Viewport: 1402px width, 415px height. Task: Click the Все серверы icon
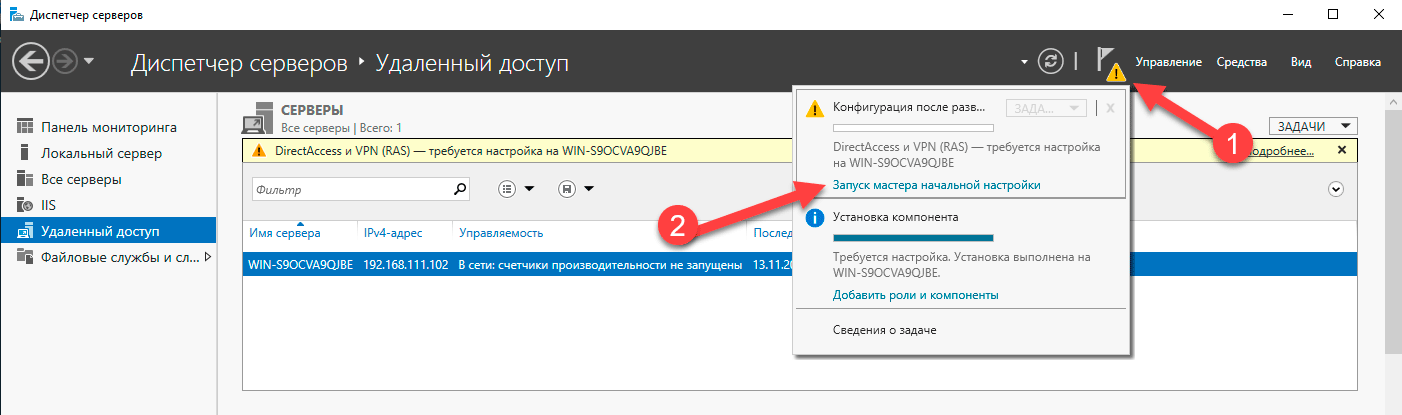(26, 179)
